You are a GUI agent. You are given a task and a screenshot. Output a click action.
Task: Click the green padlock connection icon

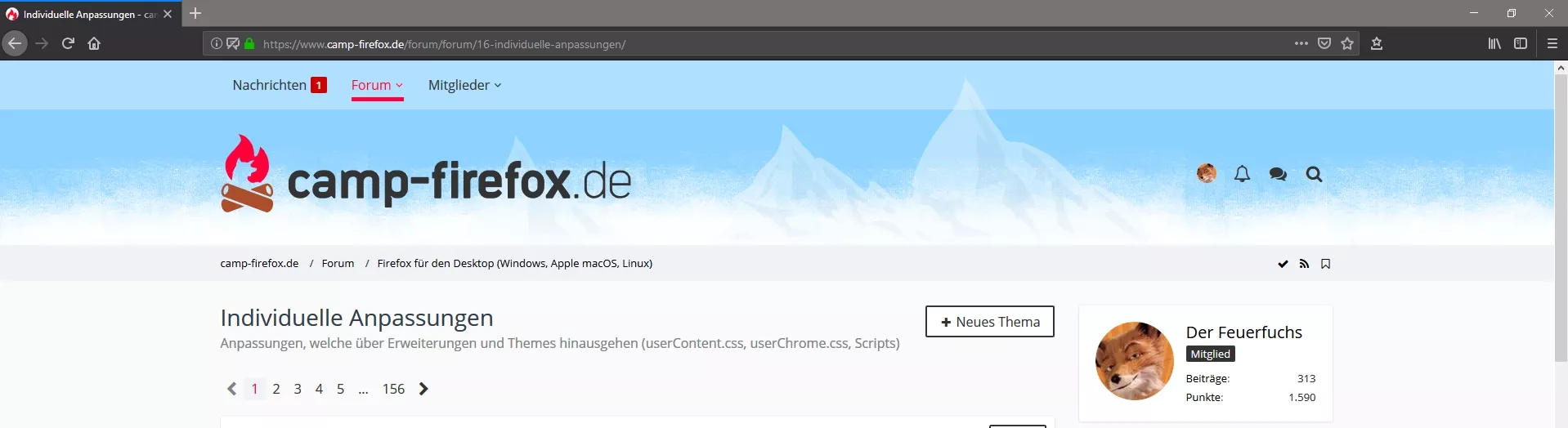coord(249,43)
